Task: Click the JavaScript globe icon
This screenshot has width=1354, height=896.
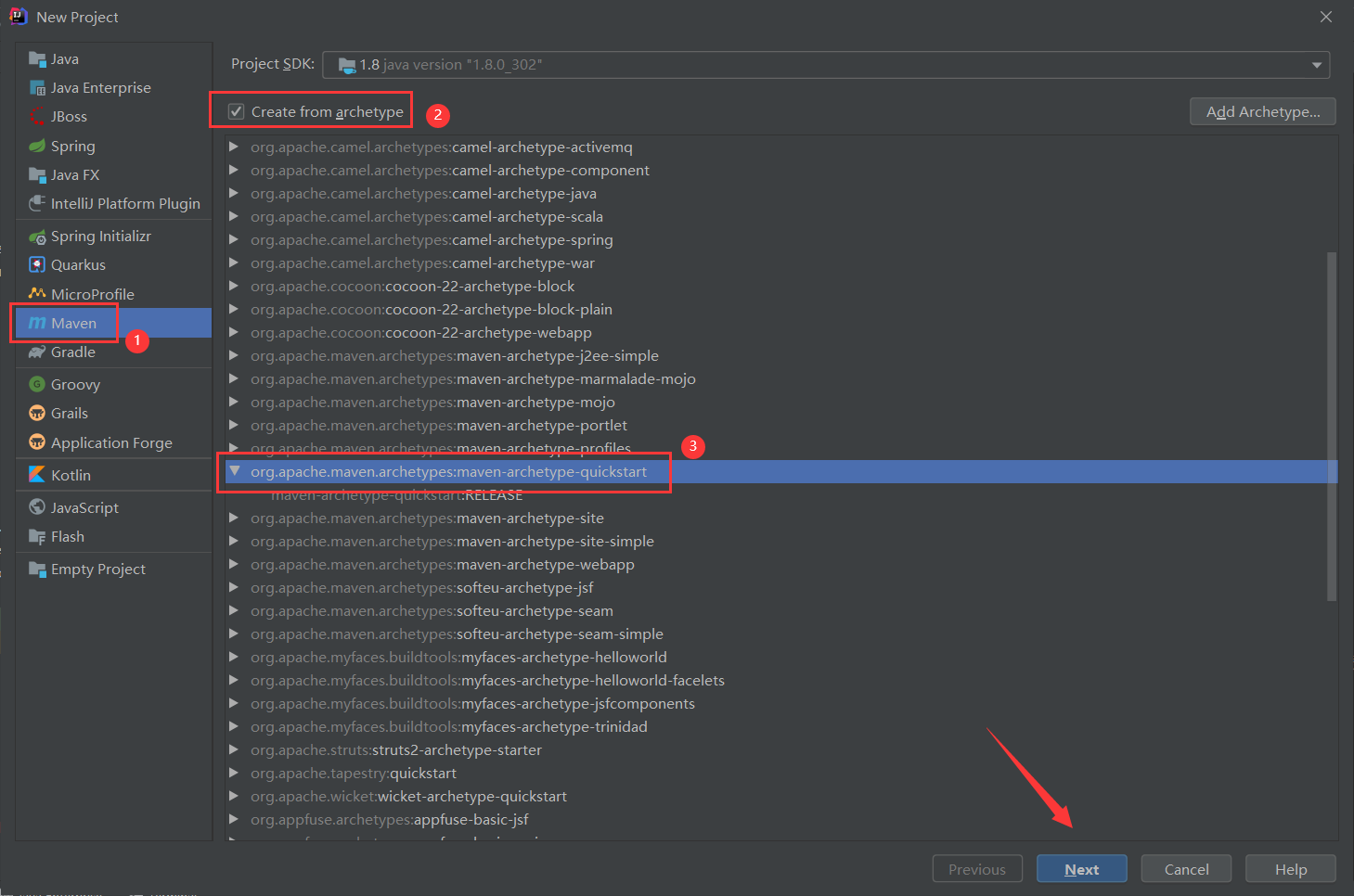Action: tap(37, 506)
